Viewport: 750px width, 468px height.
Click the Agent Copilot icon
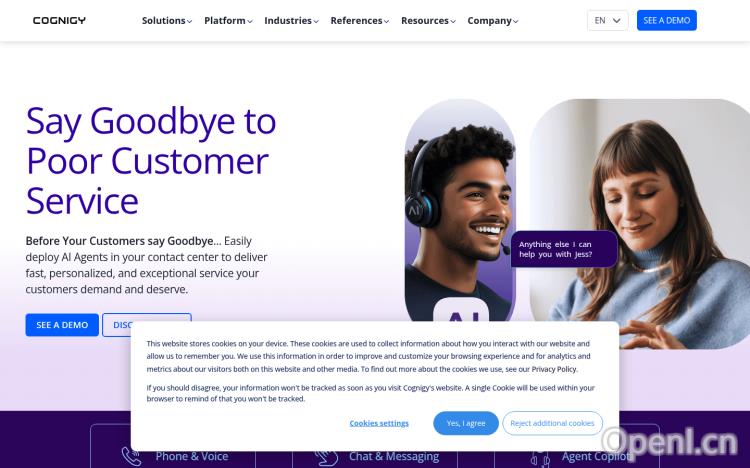[x=540, y=458]
